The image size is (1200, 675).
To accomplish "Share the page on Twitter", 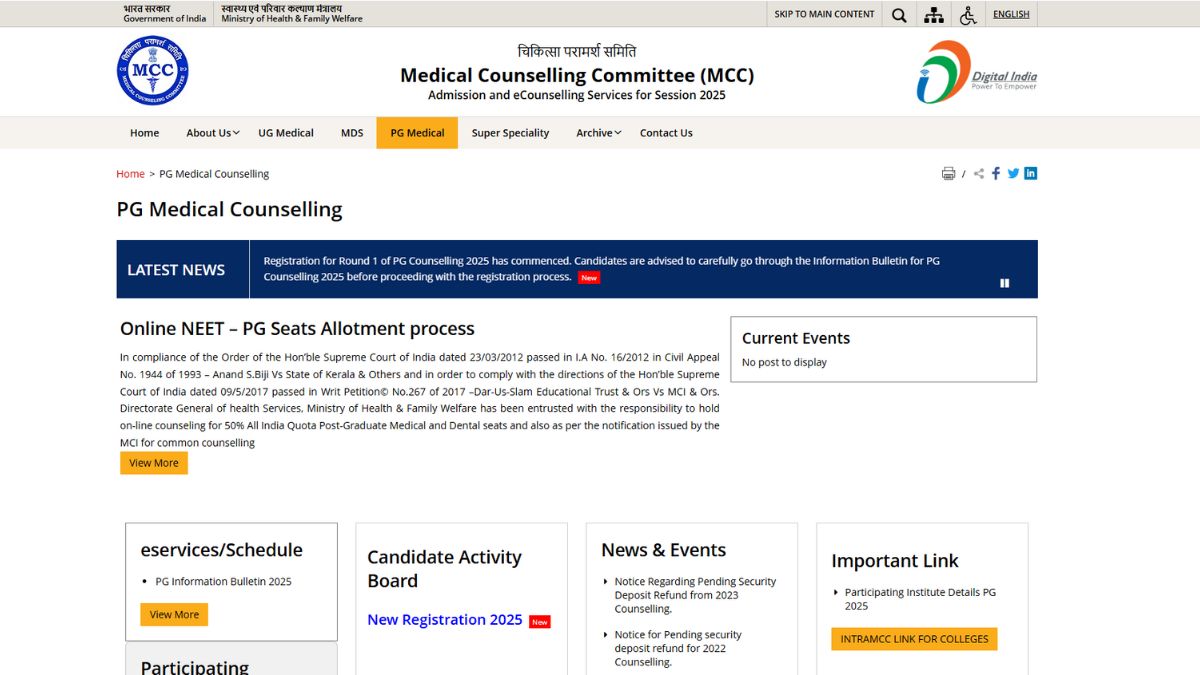I will click(x=1013, y=174).
